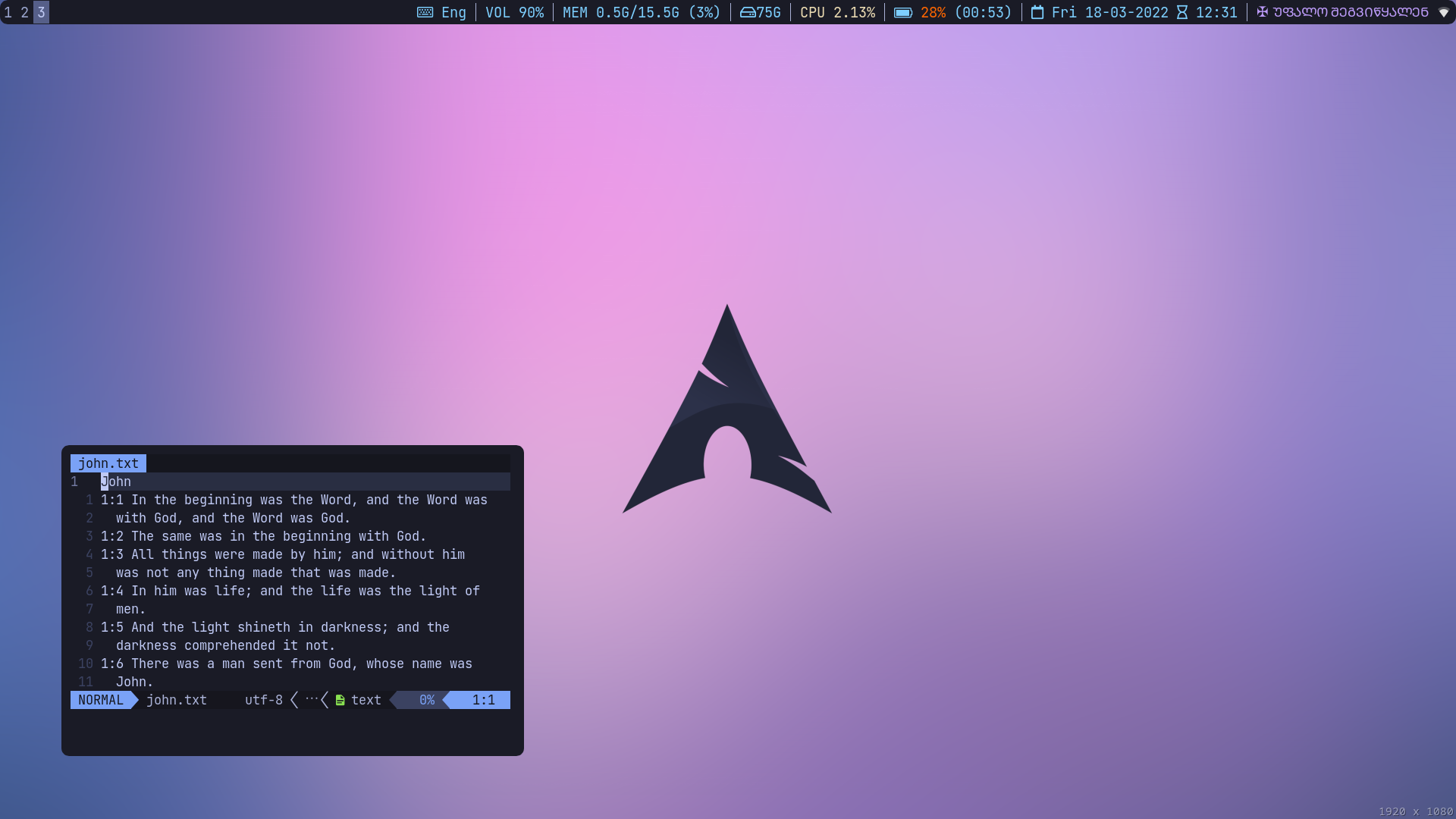Place cursor on verse 1:3 line
This screenshot has height=819, width=1456.
coord(282,554)
